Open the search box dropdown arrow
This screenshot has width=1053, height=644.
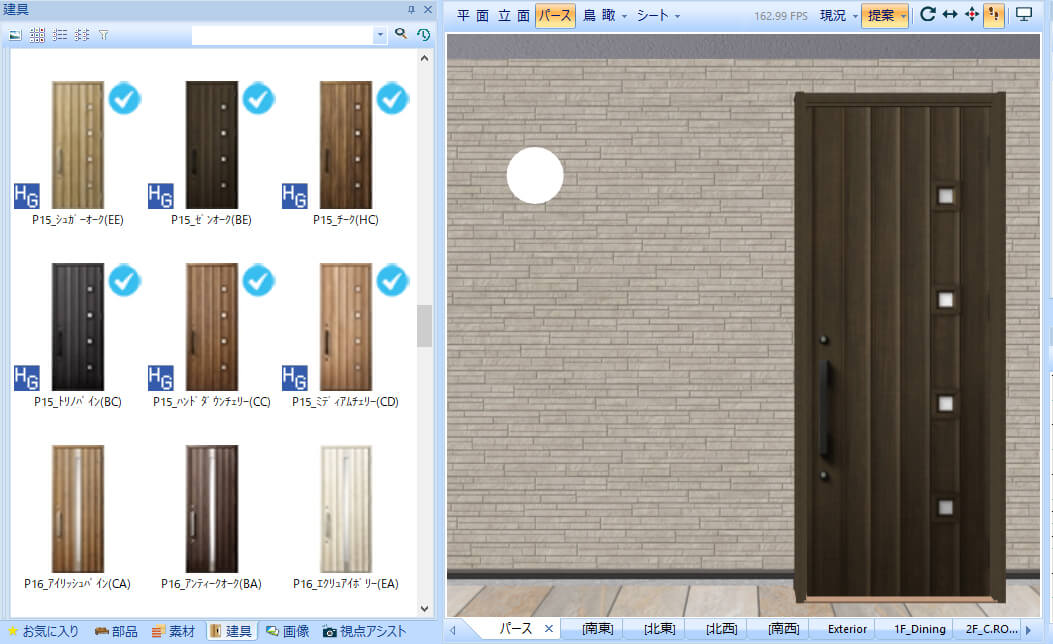[380, 35]
